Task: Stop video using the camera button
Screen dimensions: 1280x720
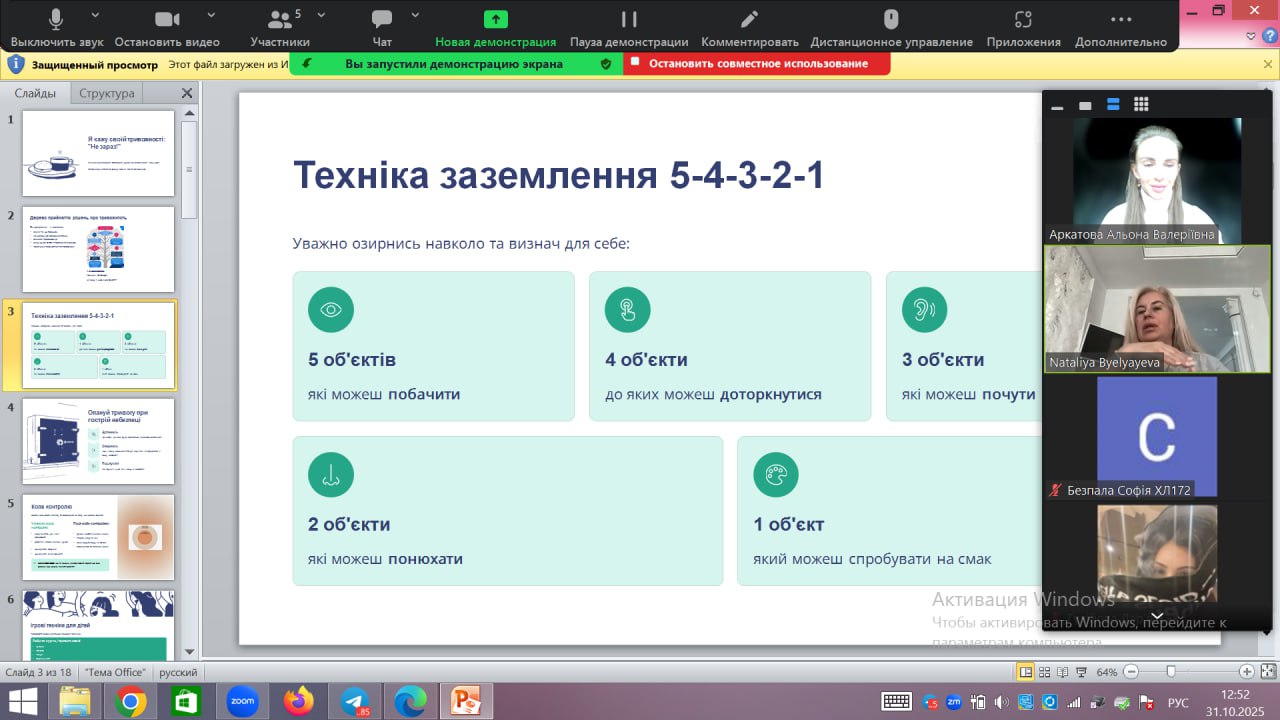Action: [x=166, y=20]
